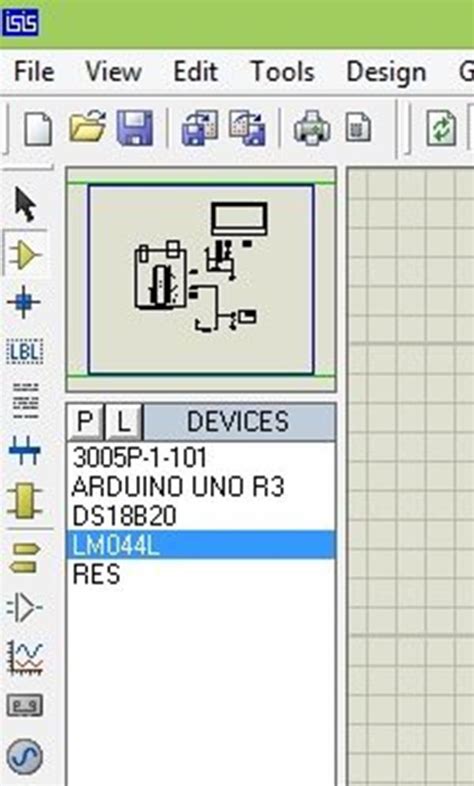Select the Selection Mode arrow tool
Screen dimensions: 474x786
(25, 204)
